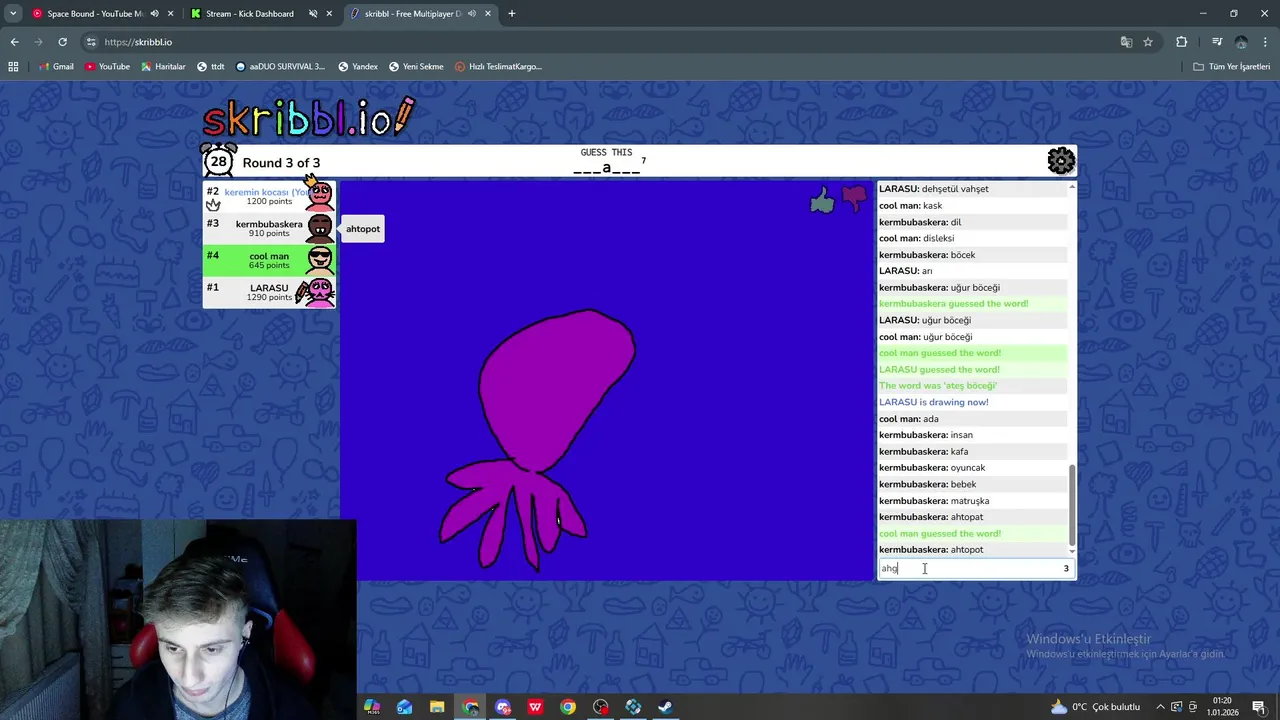Viewport: 1280px width, 720px height.
Task: Give the drawing a thumbs up
Action: tap(822, 200)
